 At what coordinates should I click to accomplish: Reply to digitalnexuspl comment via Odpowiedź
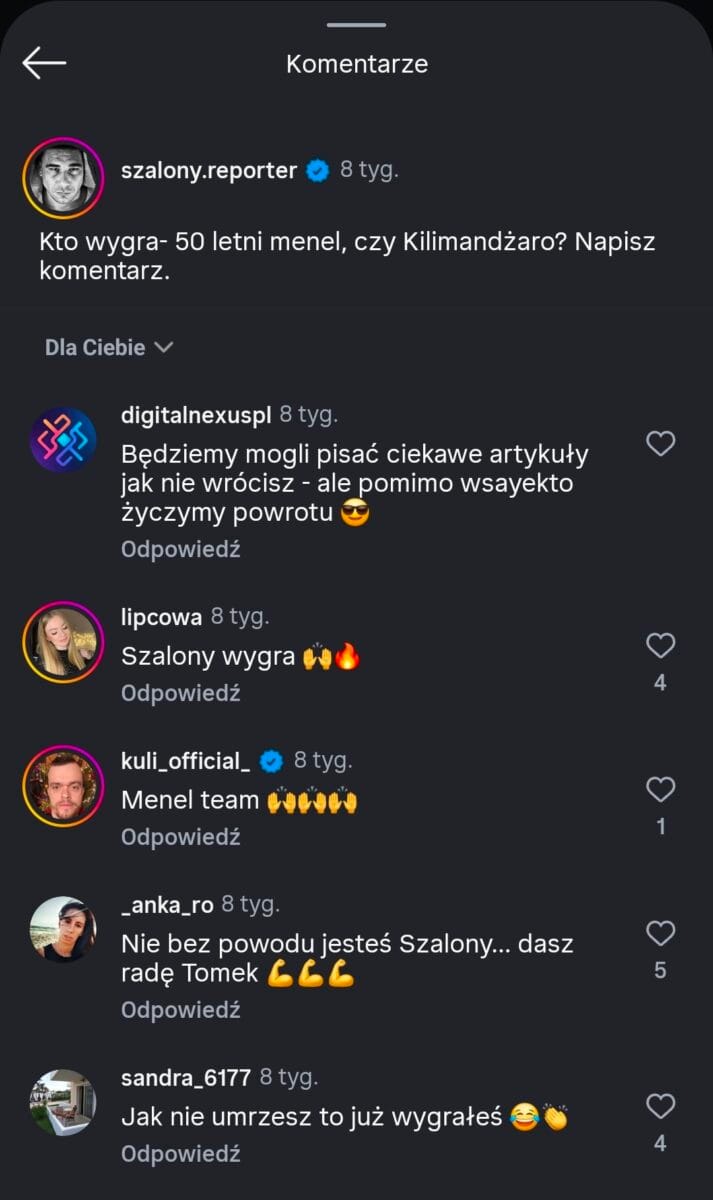point(181,549)
